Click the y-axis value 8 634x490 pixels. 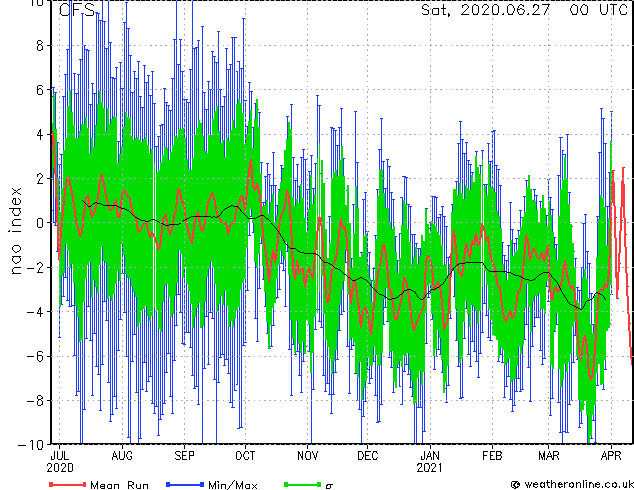click(x=40, y=46)
